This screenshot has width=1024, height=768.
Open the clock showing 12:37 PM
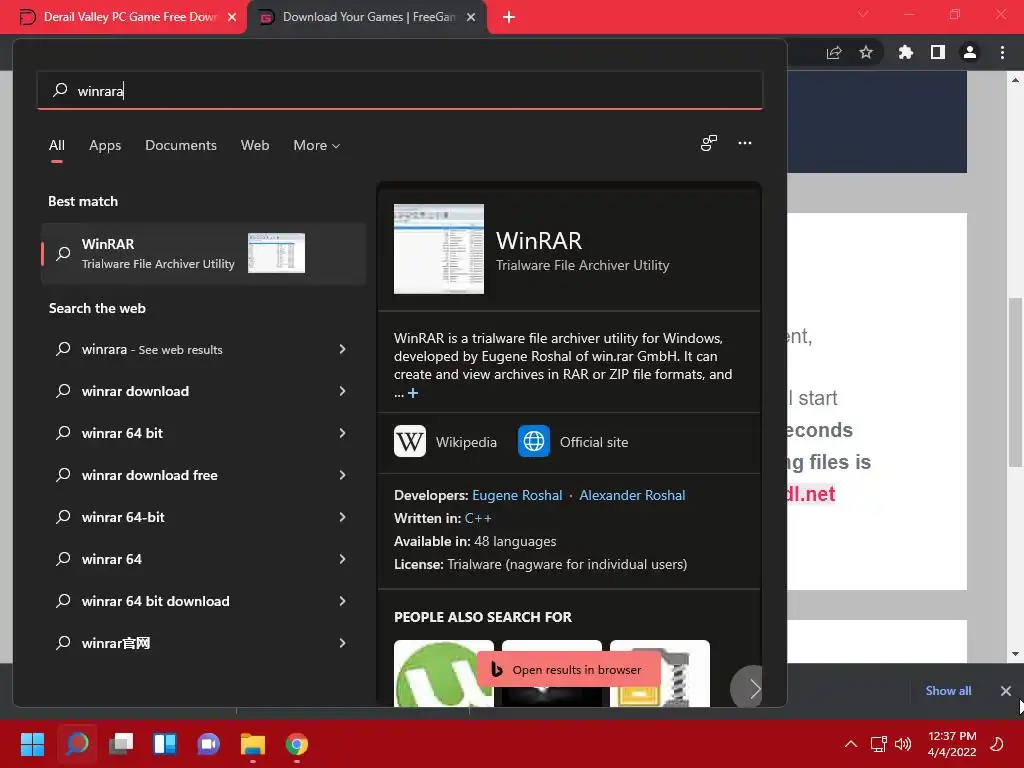point(952,744)
